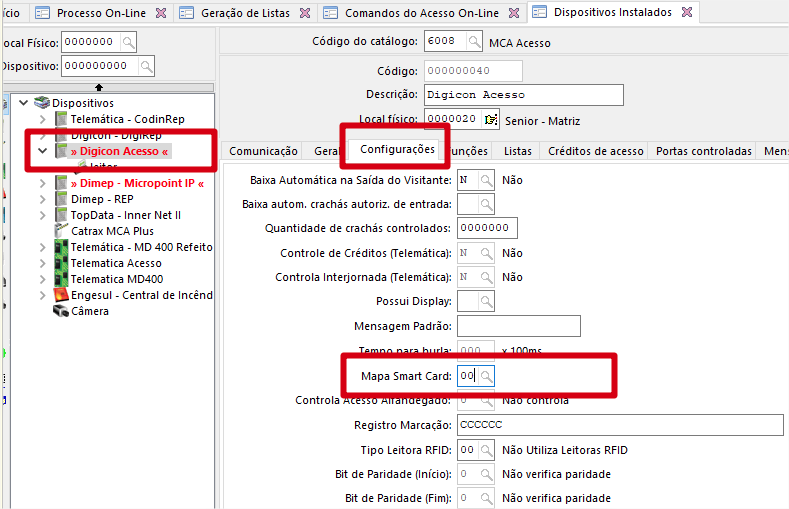Close the Geração de Listas tab

[x=305, y=13]
